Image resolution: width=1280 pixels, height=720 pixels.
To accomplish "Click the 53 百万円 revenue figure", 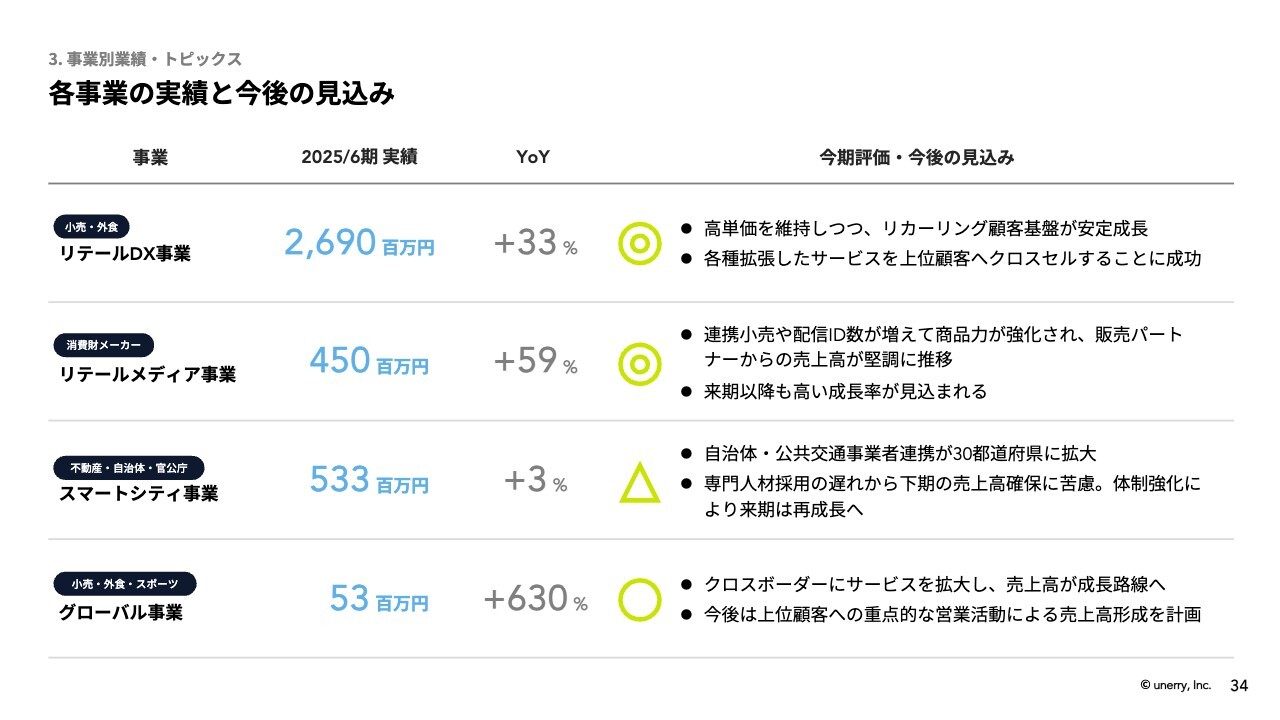I will click(379, 599).
